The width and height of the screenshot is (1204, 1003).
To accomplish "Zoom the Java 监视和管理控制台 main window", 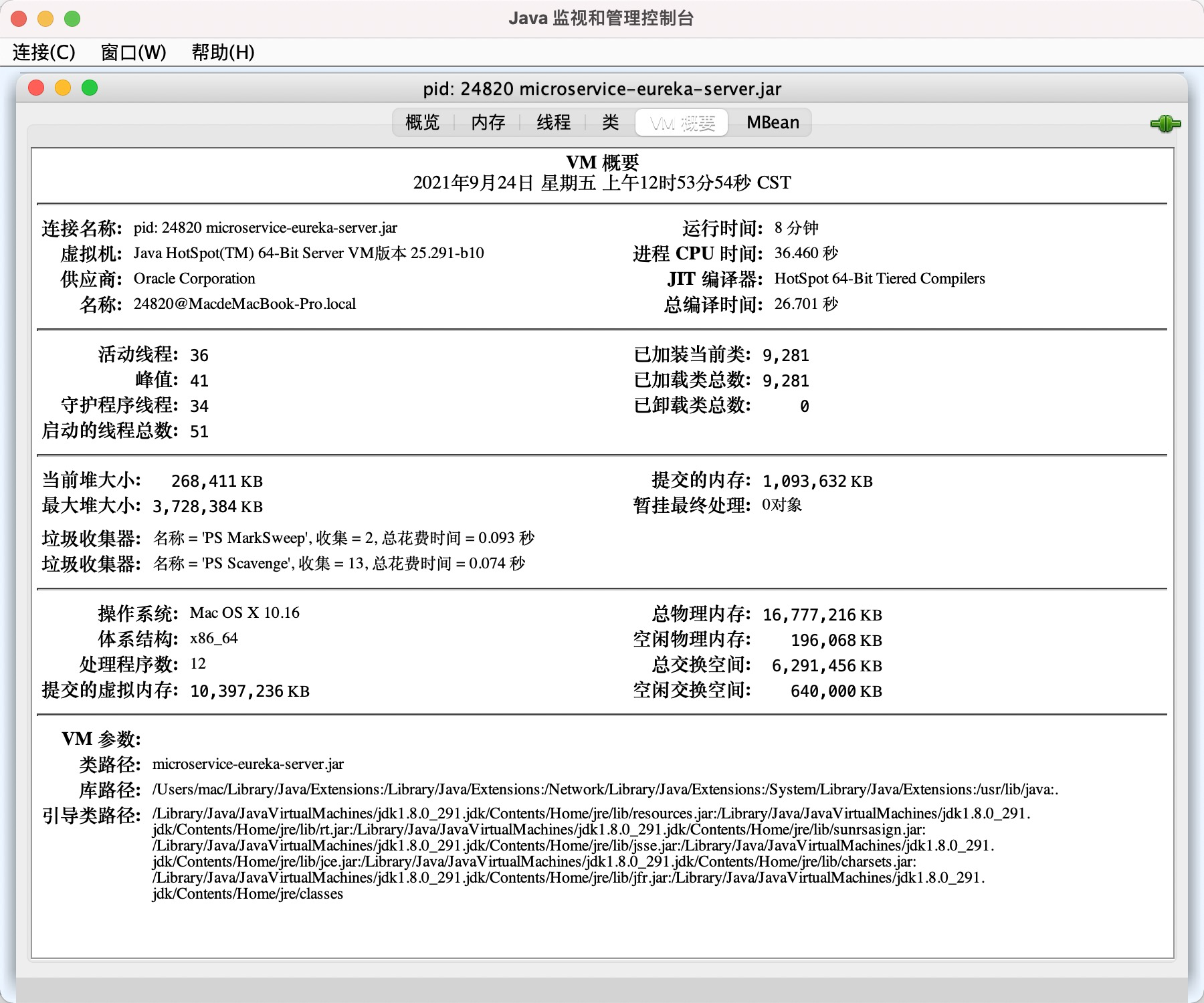I will click(72, 19).
